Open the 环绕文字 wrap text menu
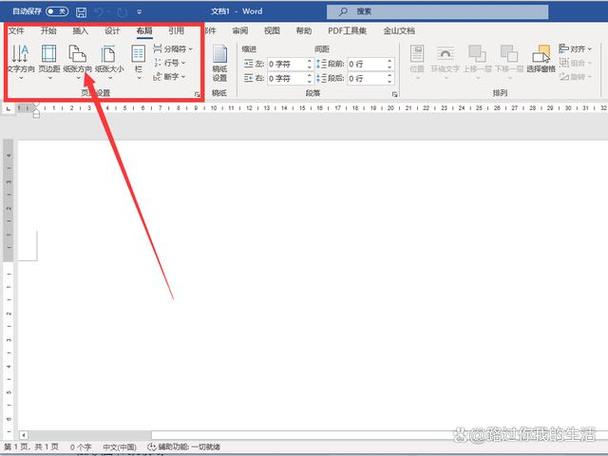608x456 pixels. click(x=445, y=61)
